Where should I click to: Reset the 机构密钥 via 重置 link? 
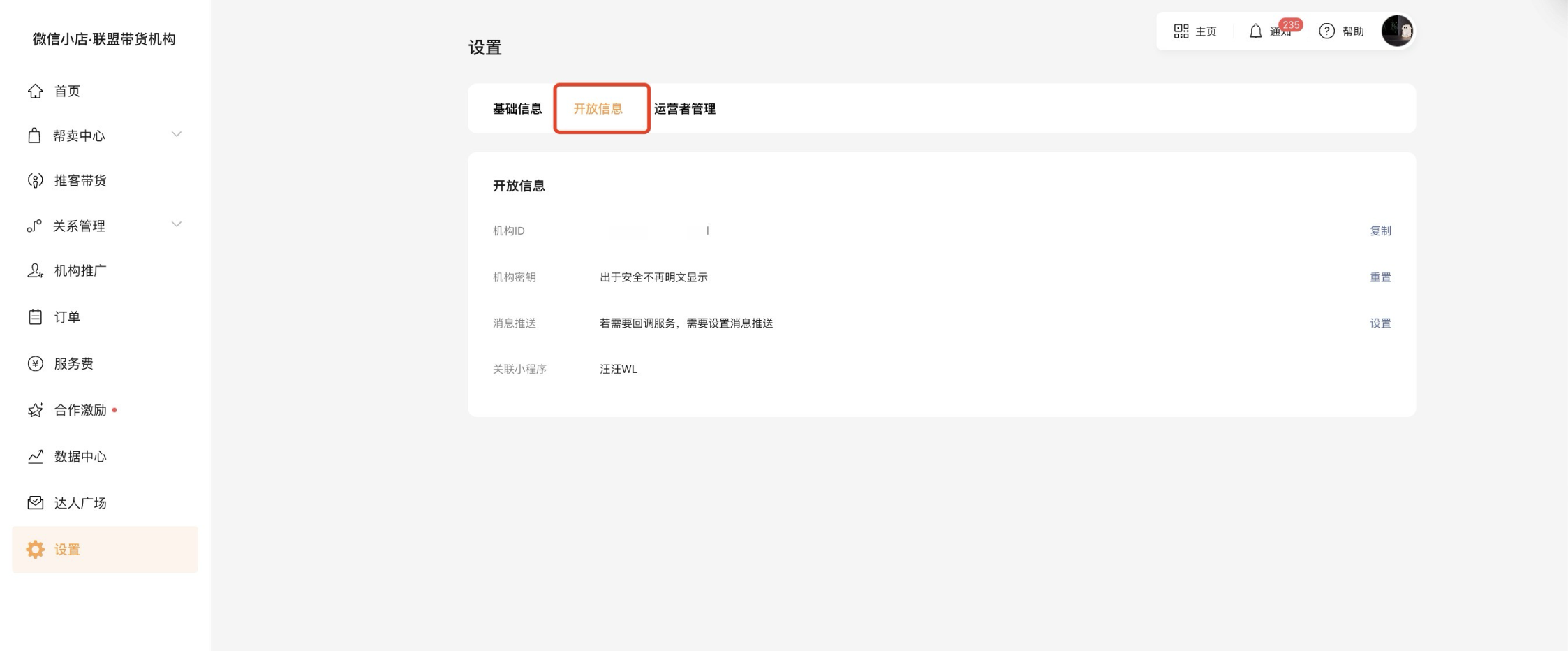tap(1380, 278)
